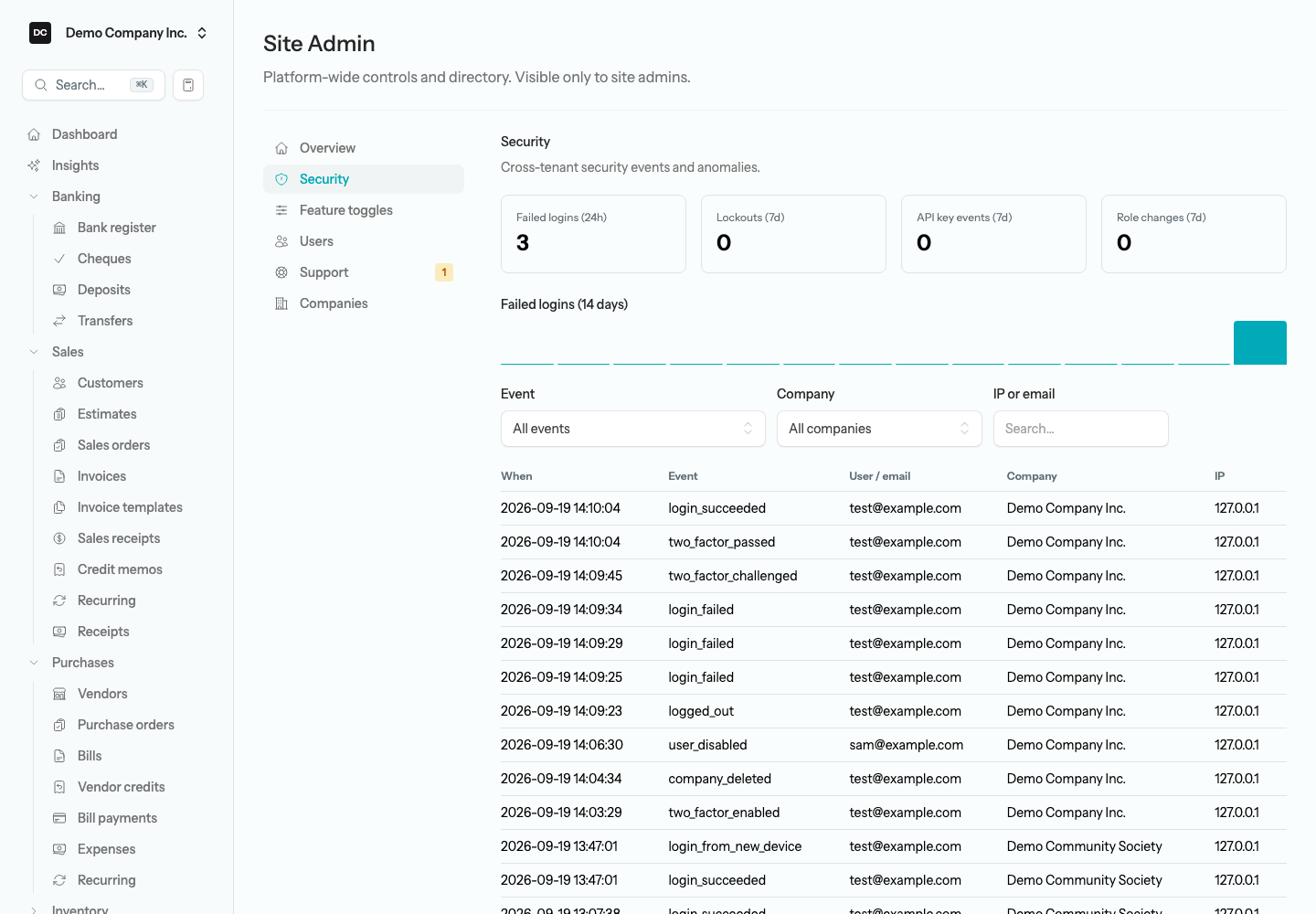Open the All events dropdown
This screenshot has width=1316, height=914.
click(x=633, y=429)
